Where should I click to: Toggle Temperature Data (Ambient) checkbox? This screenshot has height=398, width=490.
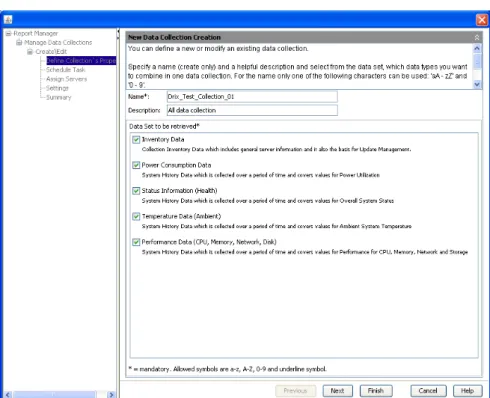coord(136,217)
